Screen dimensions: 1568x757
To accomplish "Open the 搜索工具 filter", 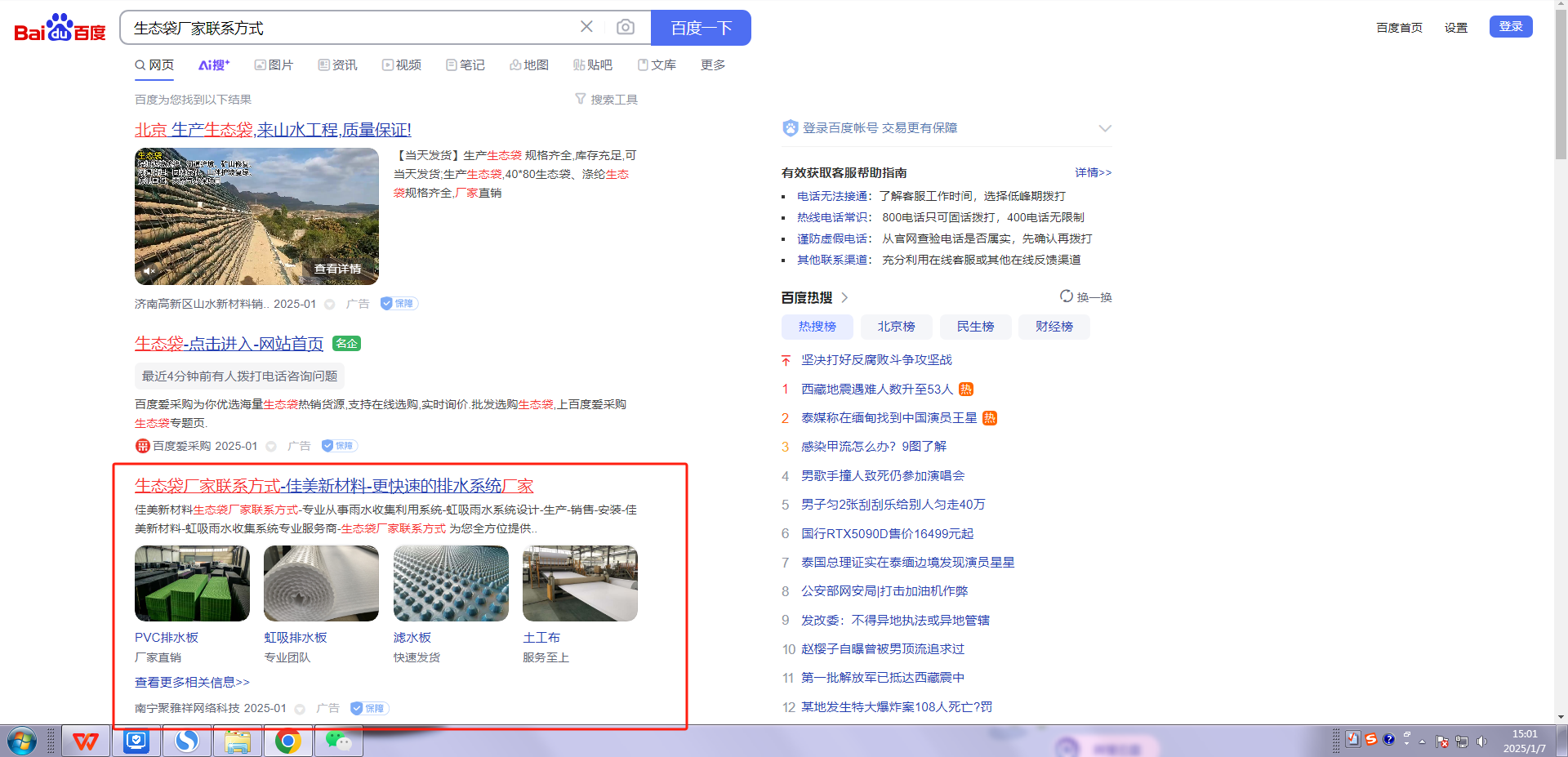I will click(x=606, y=100).
